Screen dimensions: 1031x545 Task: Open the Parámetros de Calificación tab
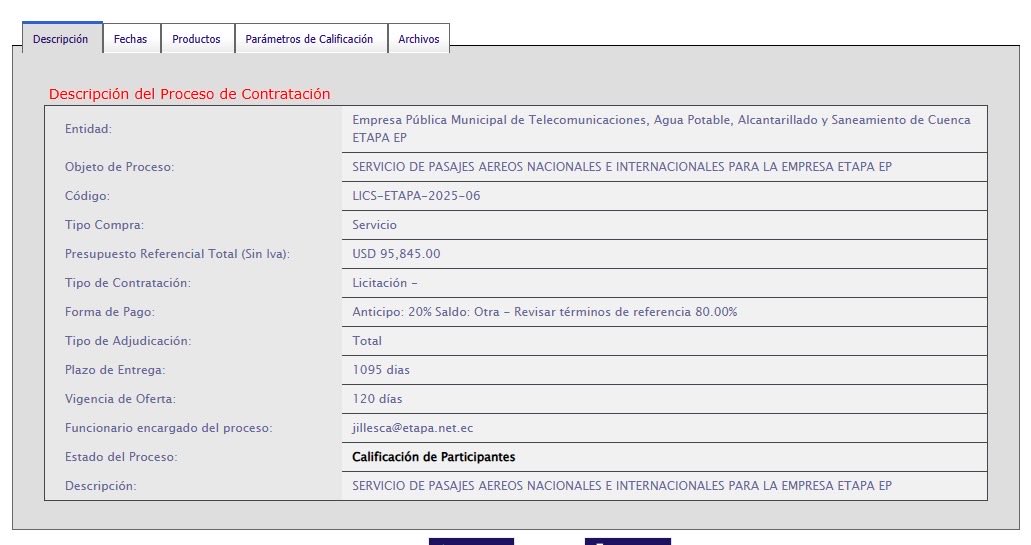310,39
